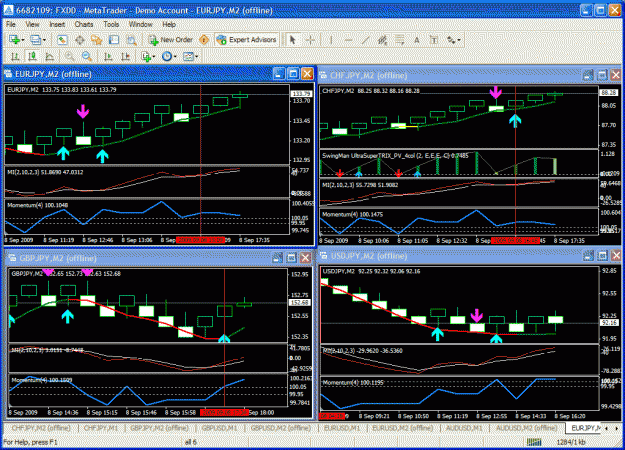
Task: Click the New Chart toolbar icon
Action: pos(15,40)
